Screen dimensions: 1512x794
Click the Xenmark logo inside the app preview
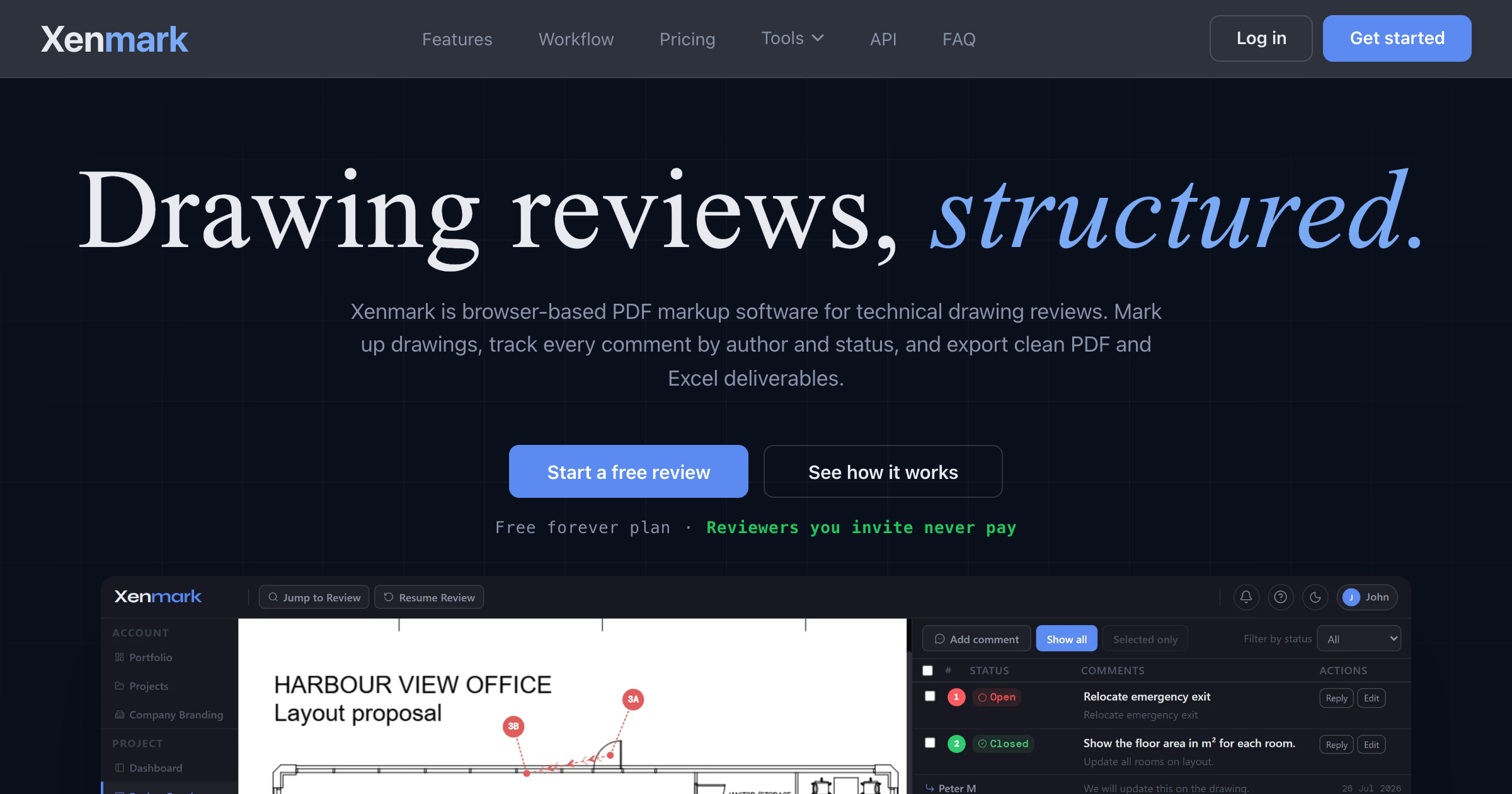157,596
